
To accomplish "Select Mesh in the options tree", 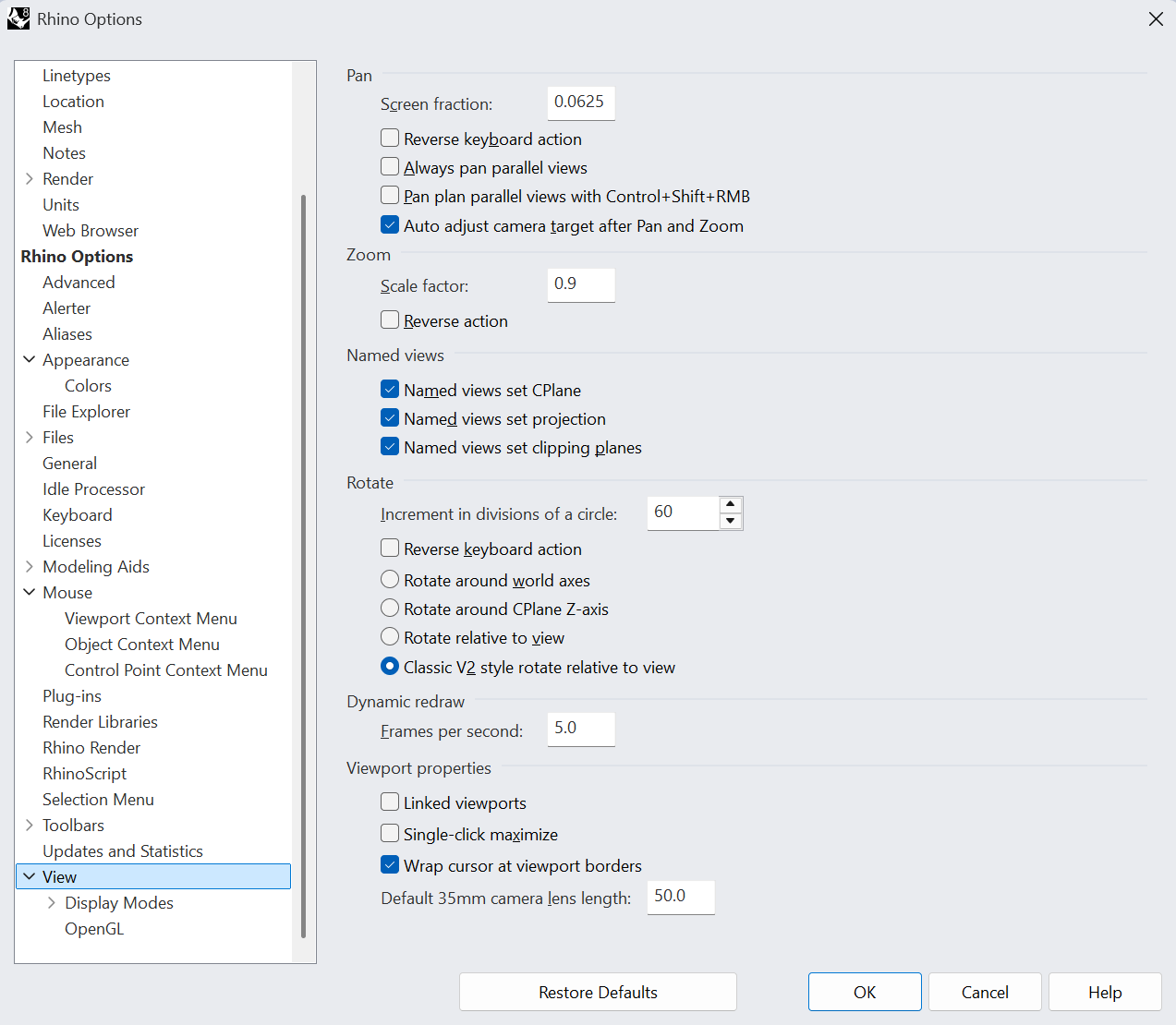I will (x=62, y=127).
